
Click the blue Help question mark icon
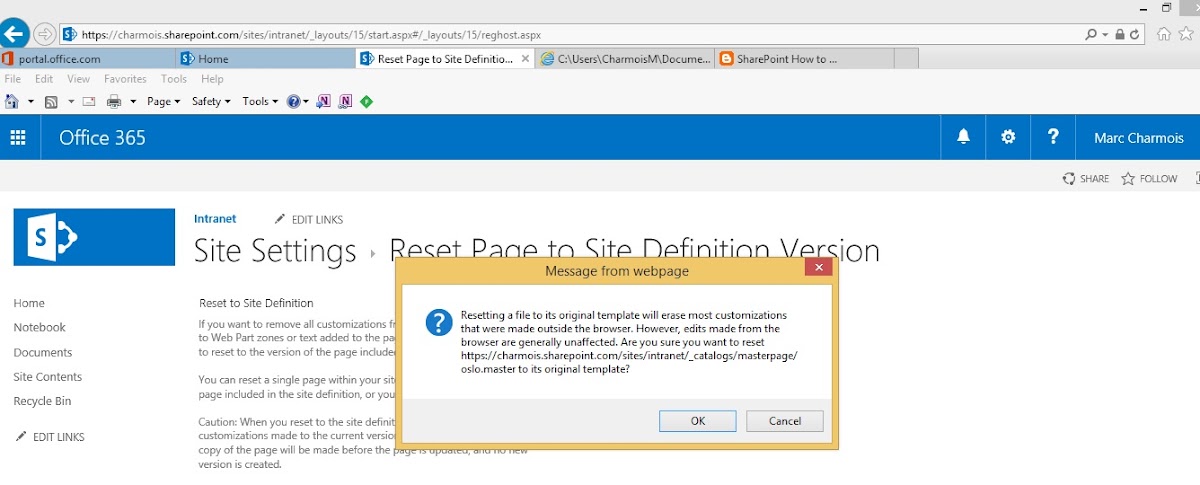coord(293,101)
